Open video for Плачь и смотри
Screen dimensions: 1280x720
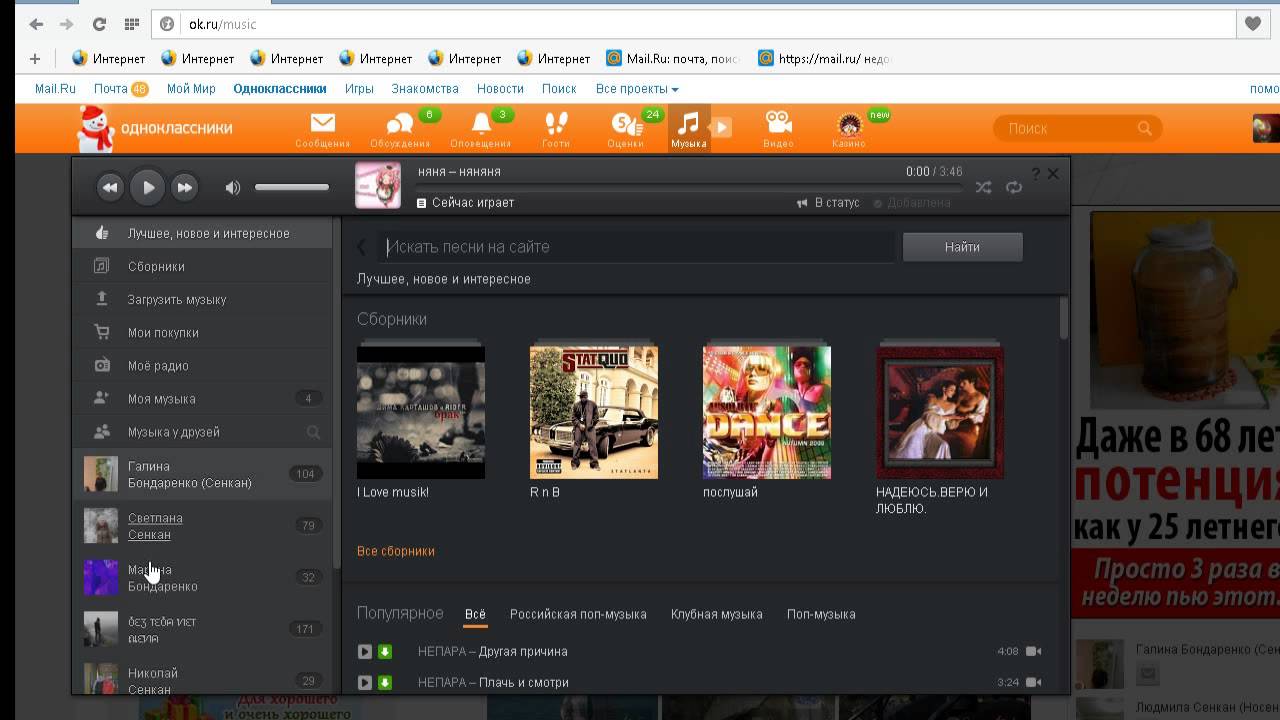1033,683
